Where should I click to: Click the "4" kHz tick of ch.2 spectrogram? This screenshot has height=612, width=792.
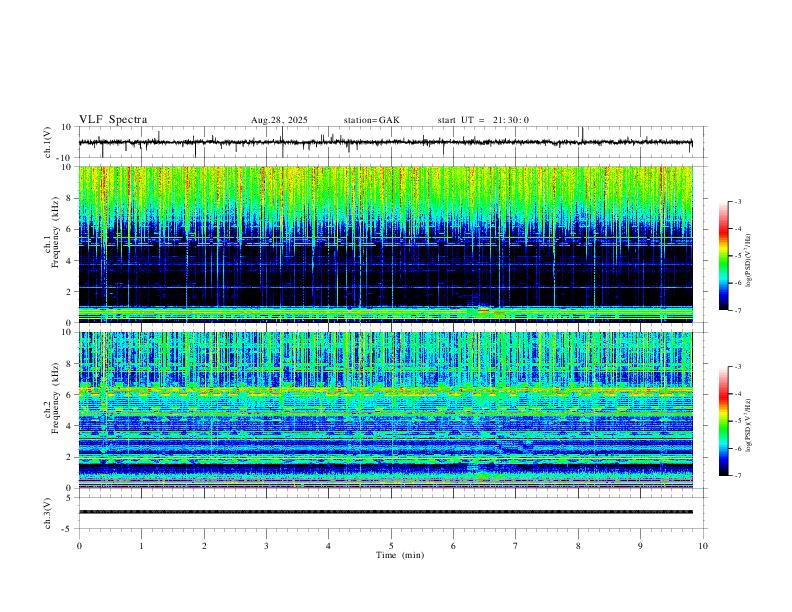(x=70, y=426)
